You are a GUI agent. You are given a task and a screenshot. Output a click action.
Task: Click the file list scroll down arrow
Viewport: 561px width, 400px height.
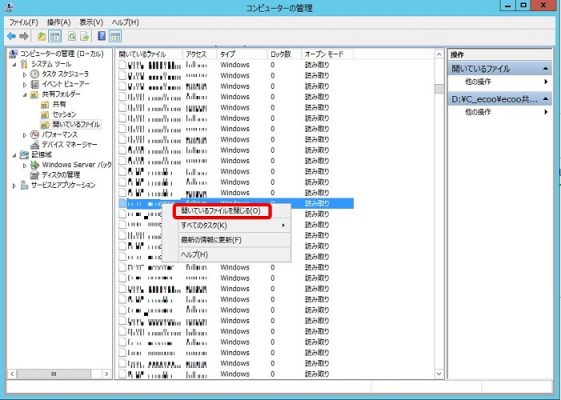point(439,374)
